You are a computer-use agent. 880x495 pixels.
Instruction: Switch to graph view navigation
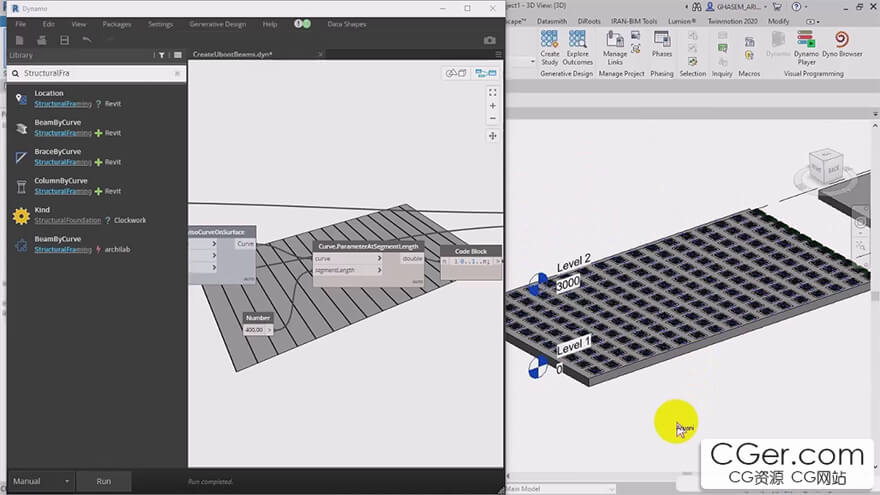(x=486, y=73)
